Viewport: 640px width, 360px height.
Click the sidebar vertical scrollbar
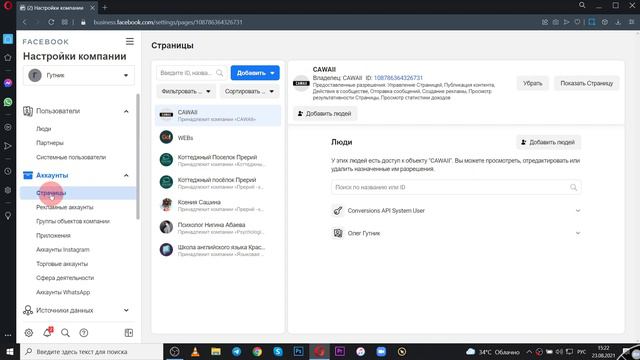(138, 156)
